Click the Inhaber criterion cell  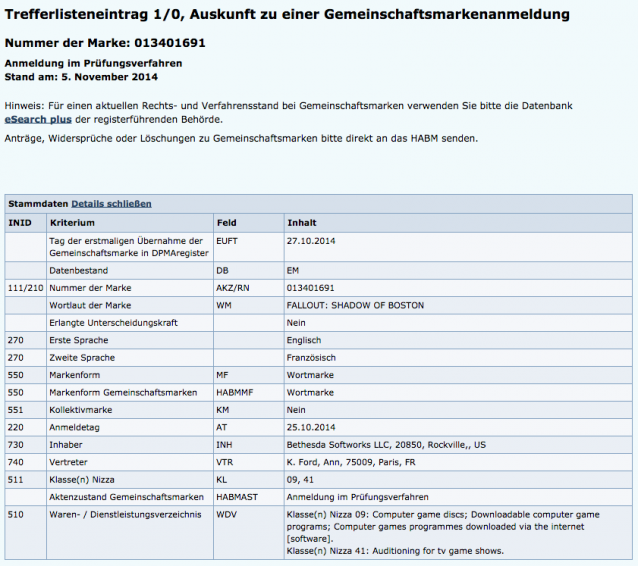130,445
